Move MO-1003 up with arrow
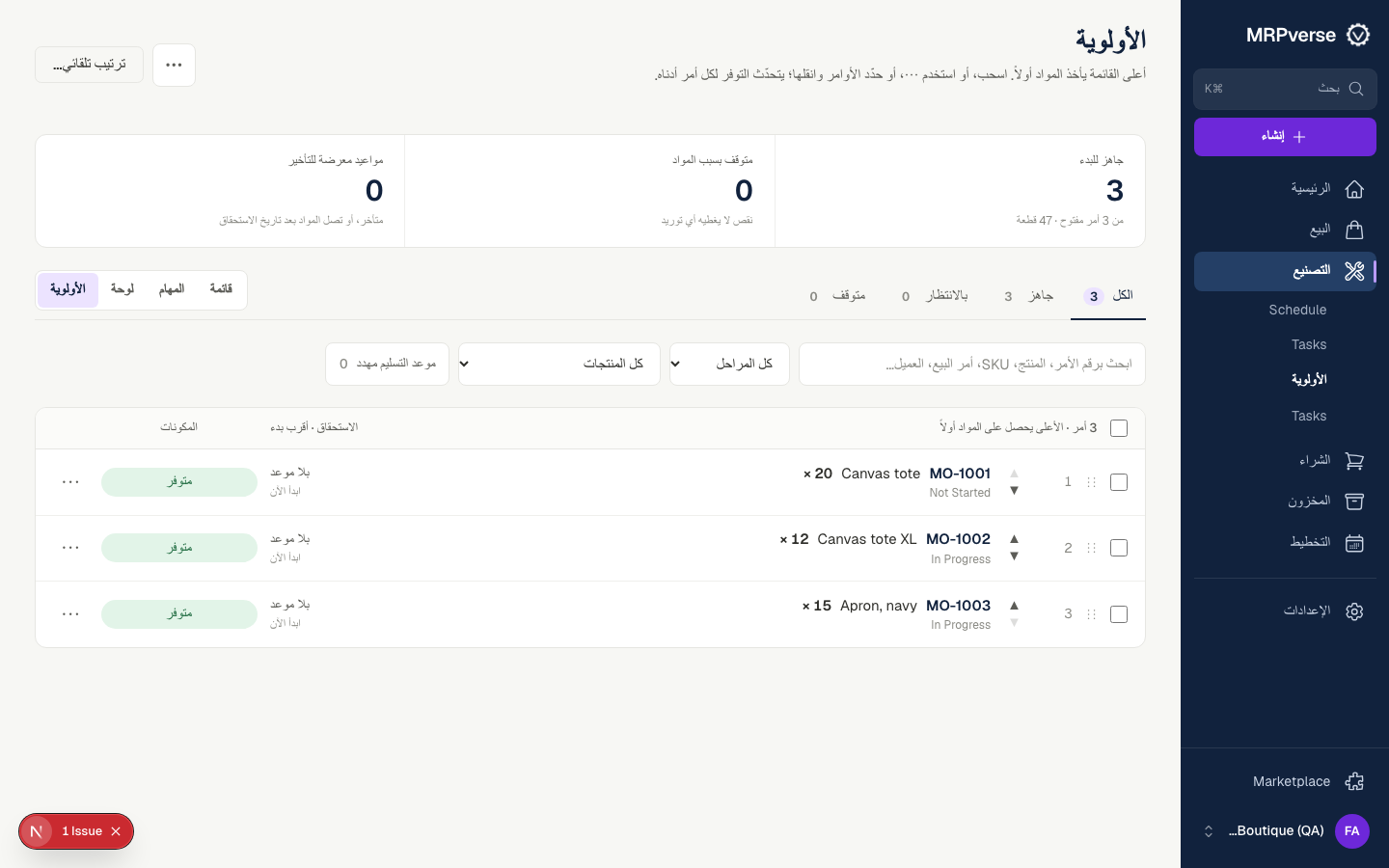Viewport: 1389px width, 868px height. tap(1014, 605)
